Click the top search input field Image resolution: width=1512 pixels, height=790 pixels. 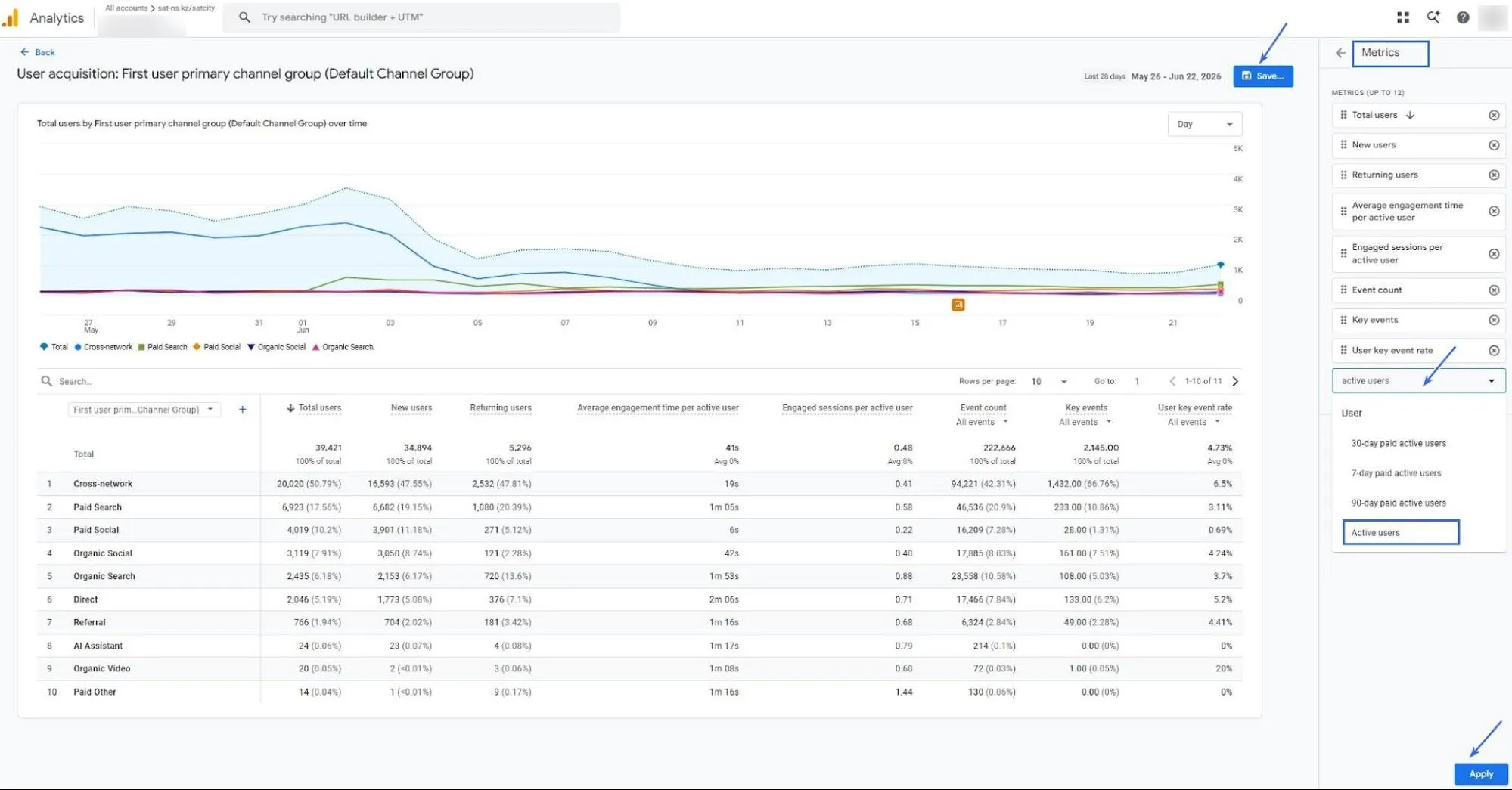click(x=421, y=17)
